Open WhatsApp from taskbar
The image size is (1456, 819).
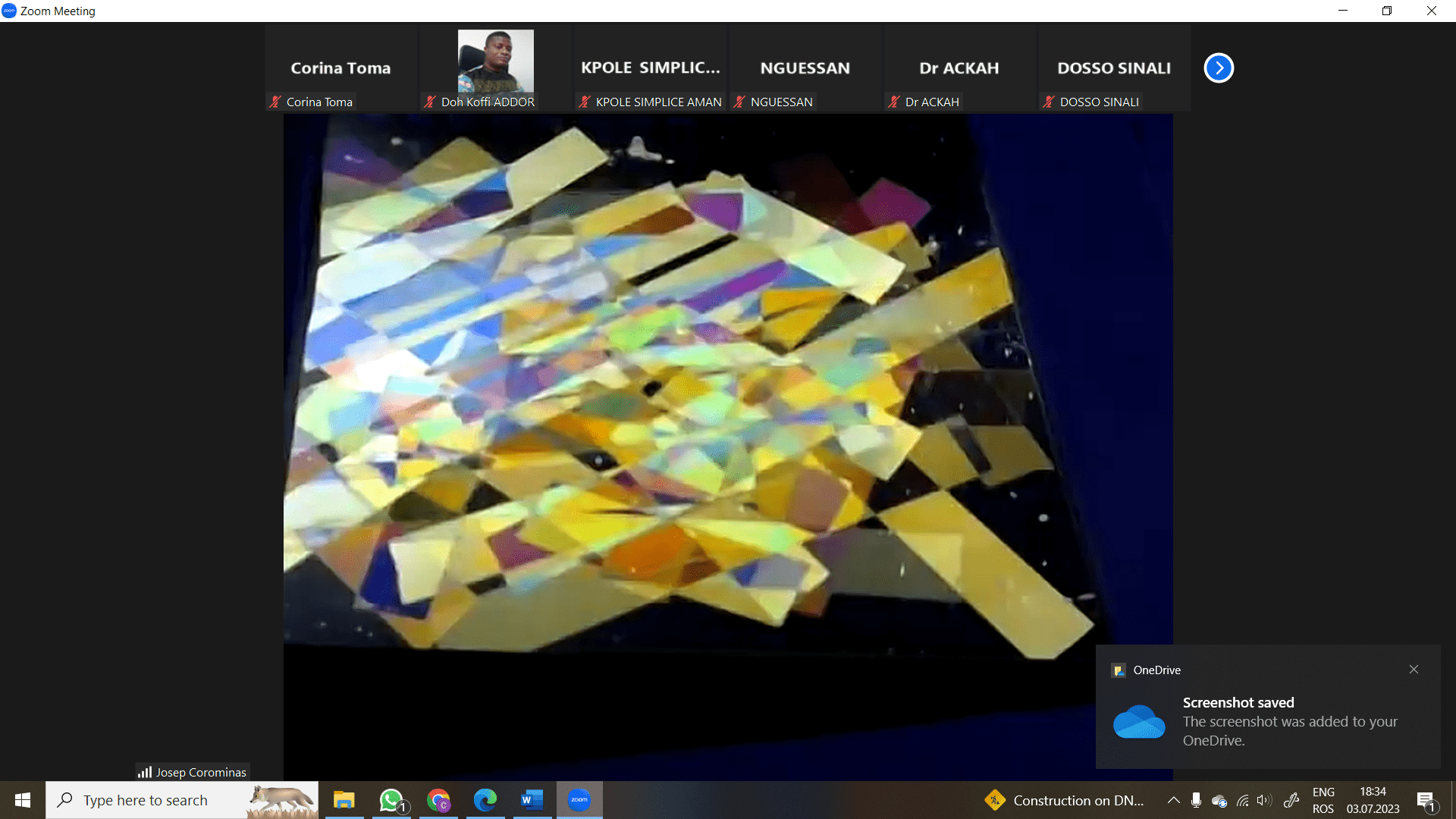tap(391, 800)
